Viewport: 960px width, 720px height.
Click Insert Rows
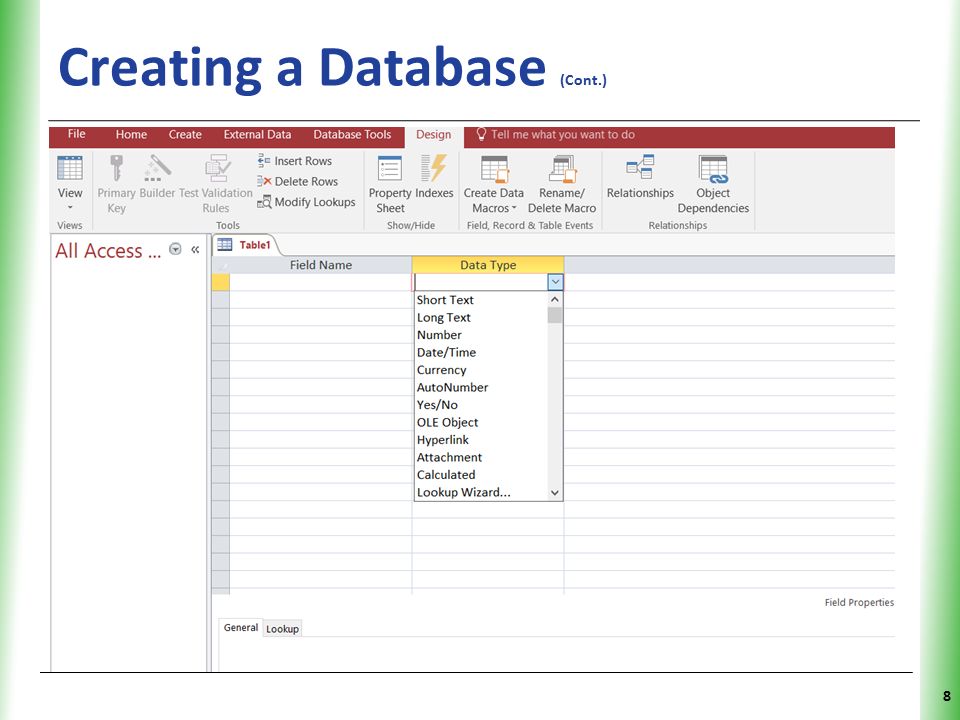coord(294,161)
